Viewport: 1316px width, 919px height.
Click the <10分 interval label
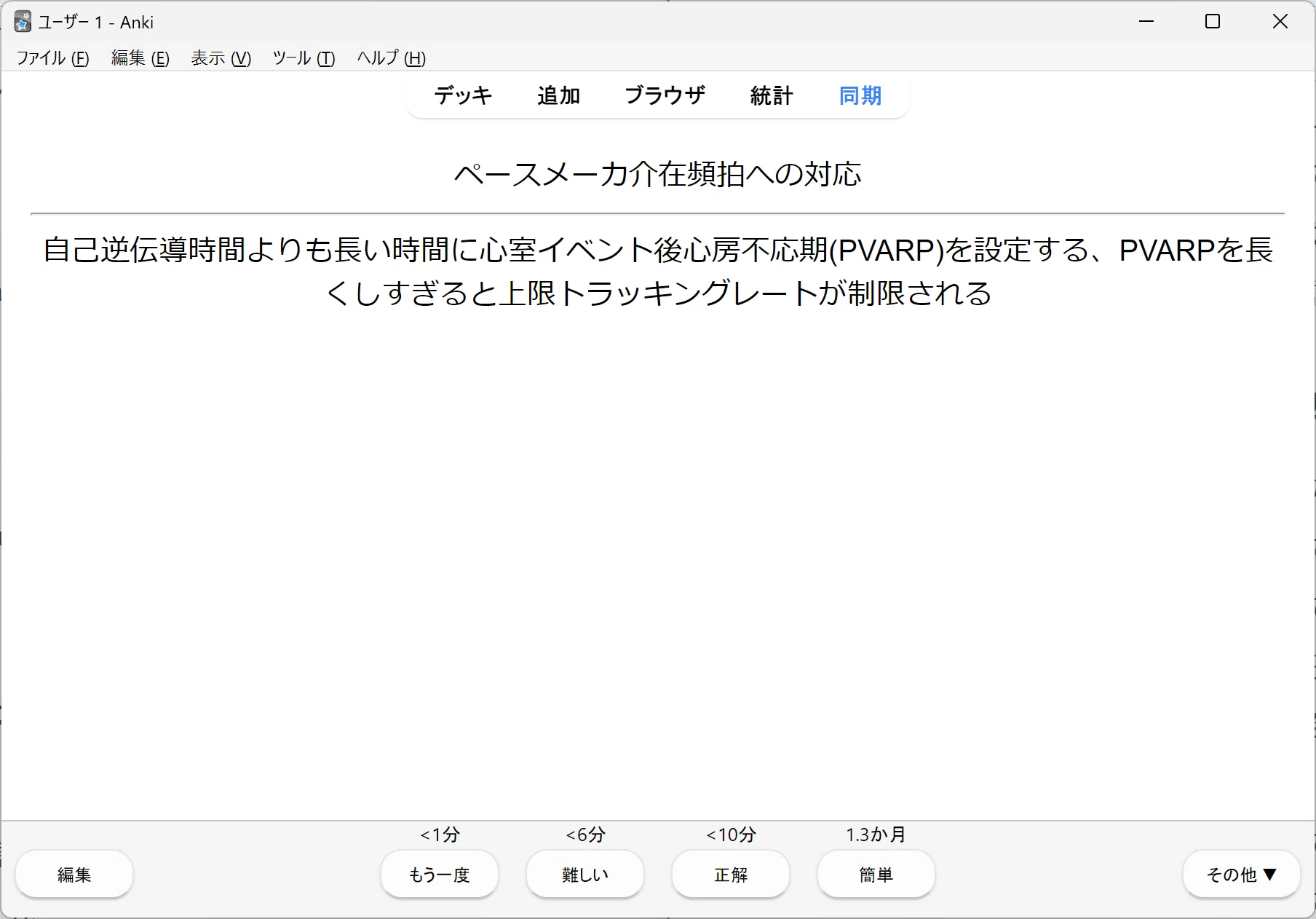pos(732,835)
